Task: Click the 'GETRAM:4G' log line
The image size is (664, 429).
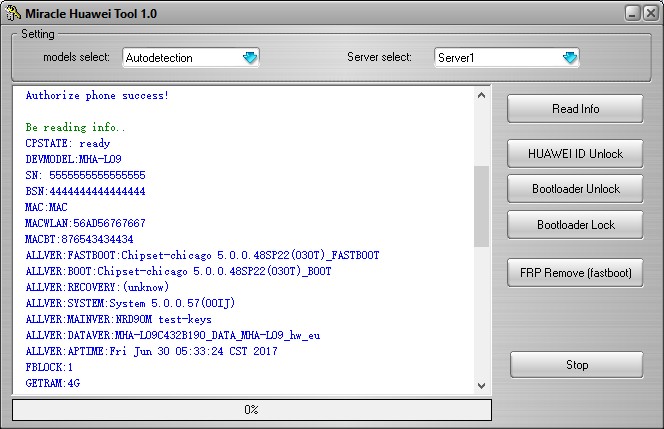Action: point(53,383)
